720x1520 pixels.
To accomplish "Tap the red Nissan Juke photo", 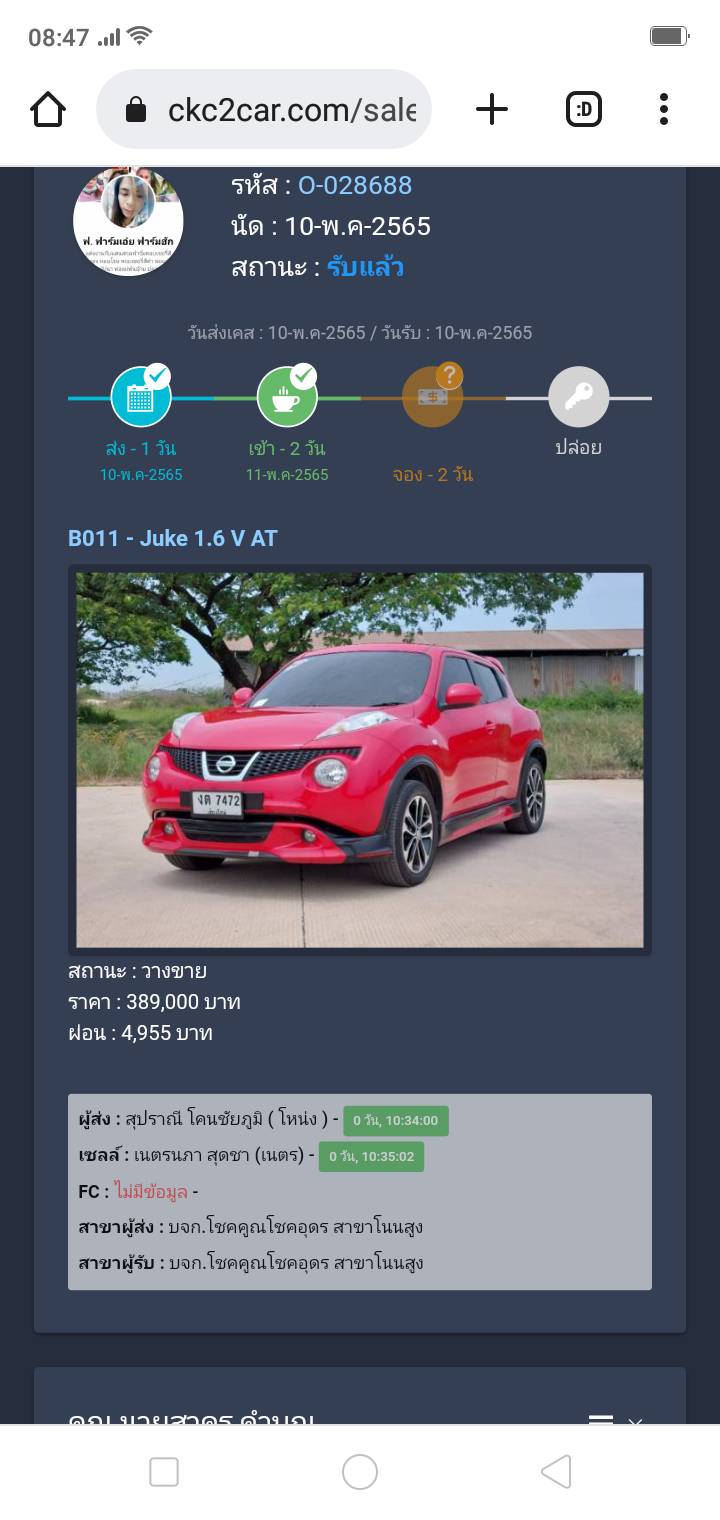I will coord(360,760).
